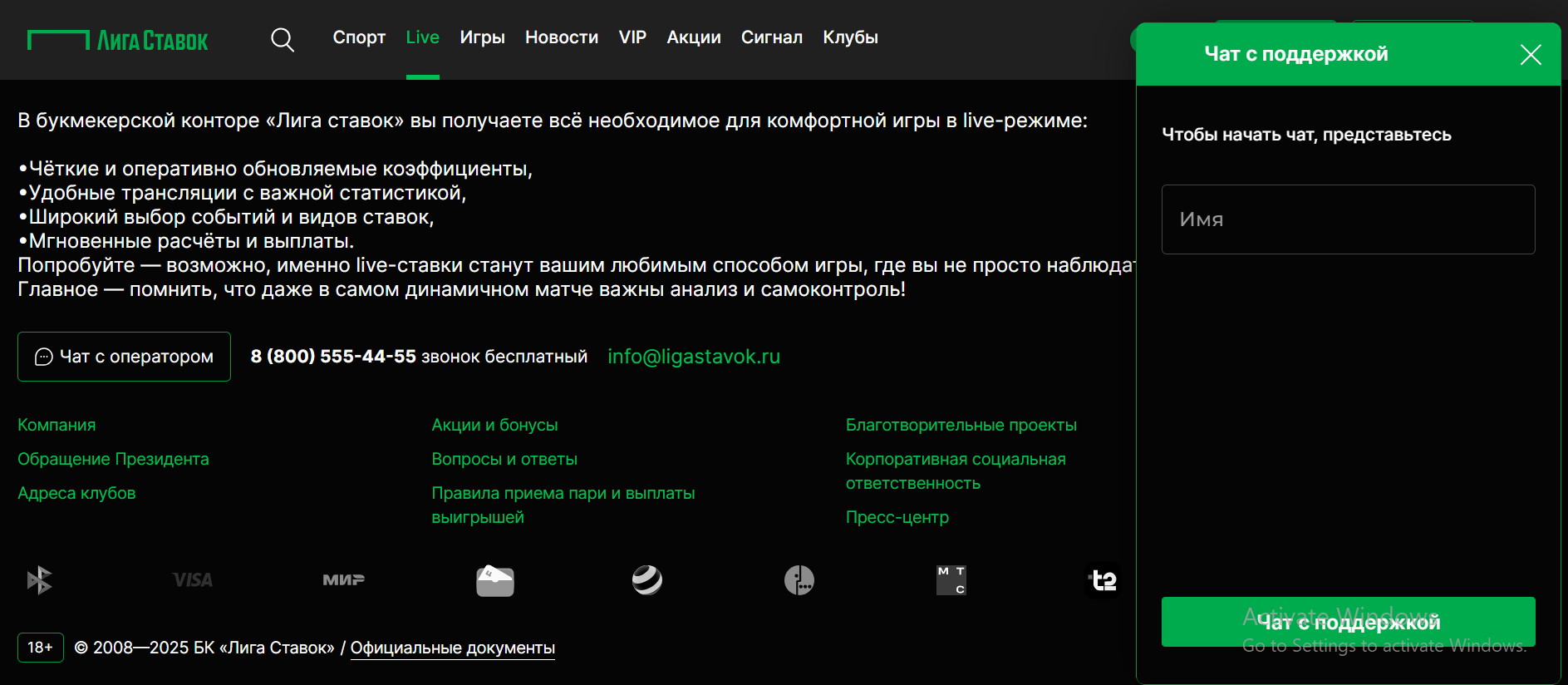Click text 'Удобные трансляции с важной статистикой'
The height and width of the screenshot is (685, 1568).
tap(247, 193)
